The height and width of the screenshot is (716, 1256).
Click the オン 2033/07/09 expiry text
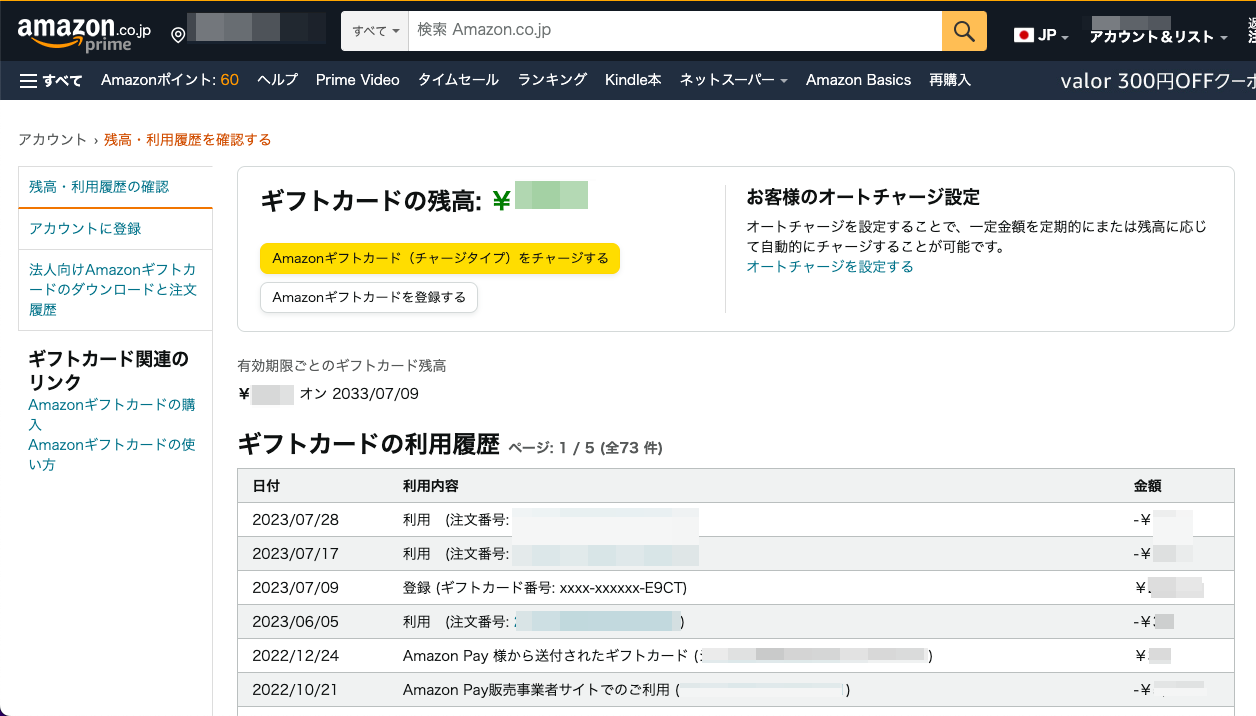pos(359,394)
